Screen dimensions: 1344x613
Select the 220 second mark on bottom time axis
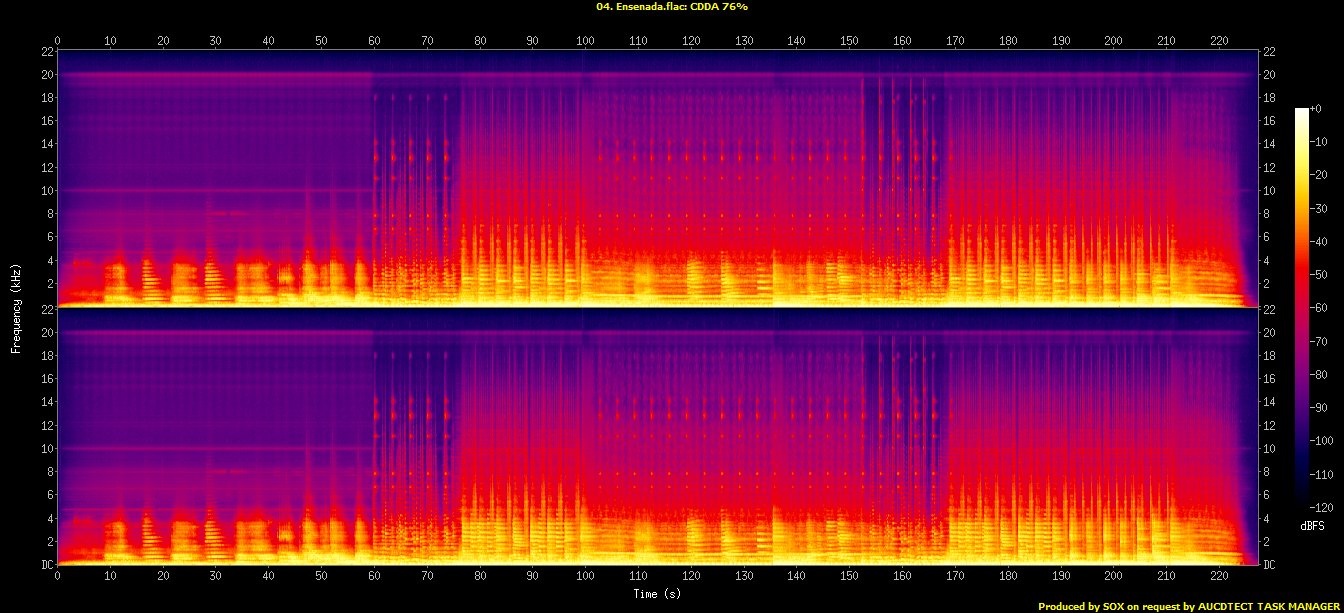(x=1219, y=576)
